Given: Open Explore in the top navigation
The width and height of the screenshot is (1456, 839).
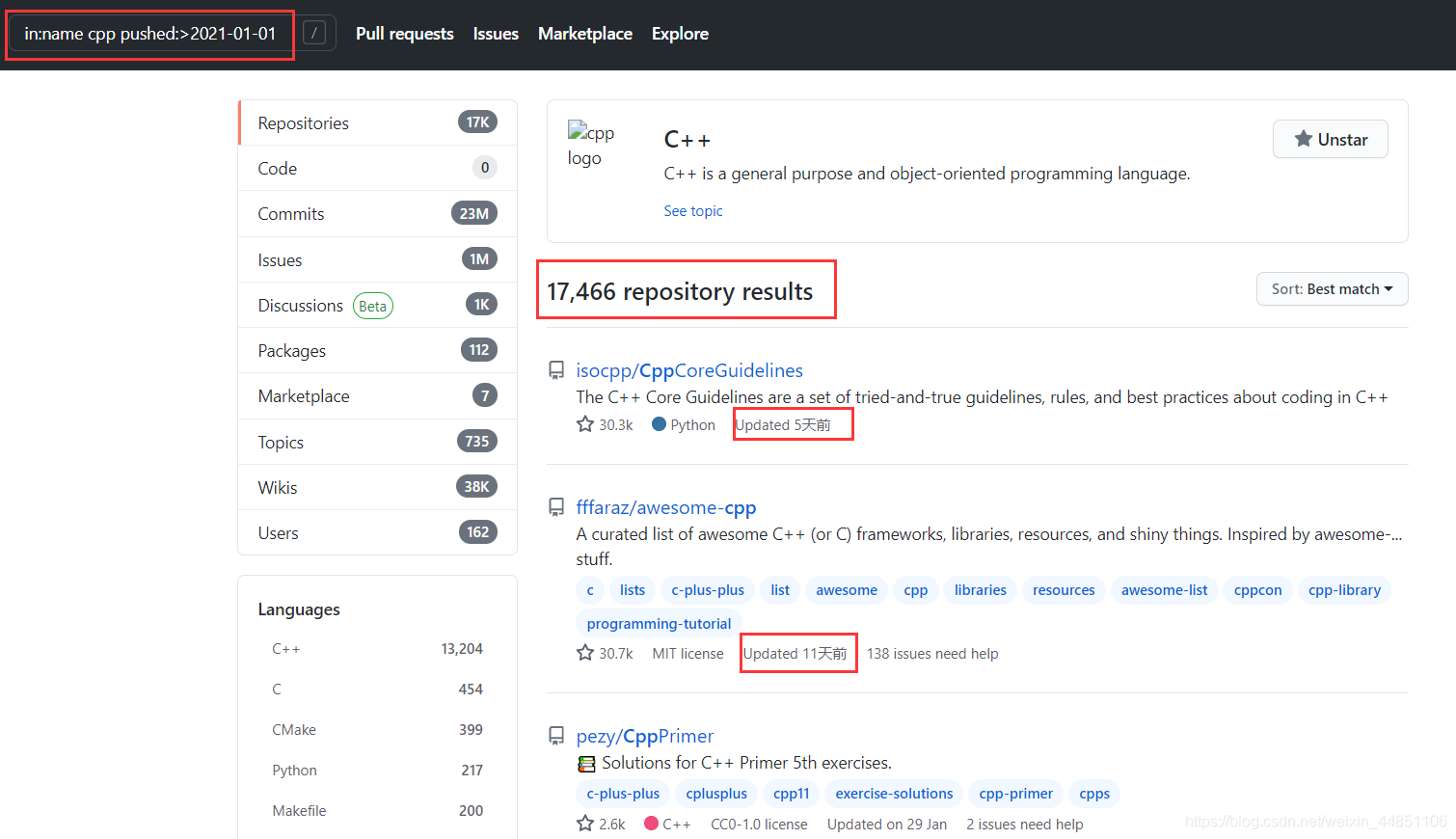Looking at the screenshot, I should pyautogui.click(x=680, y=34).
